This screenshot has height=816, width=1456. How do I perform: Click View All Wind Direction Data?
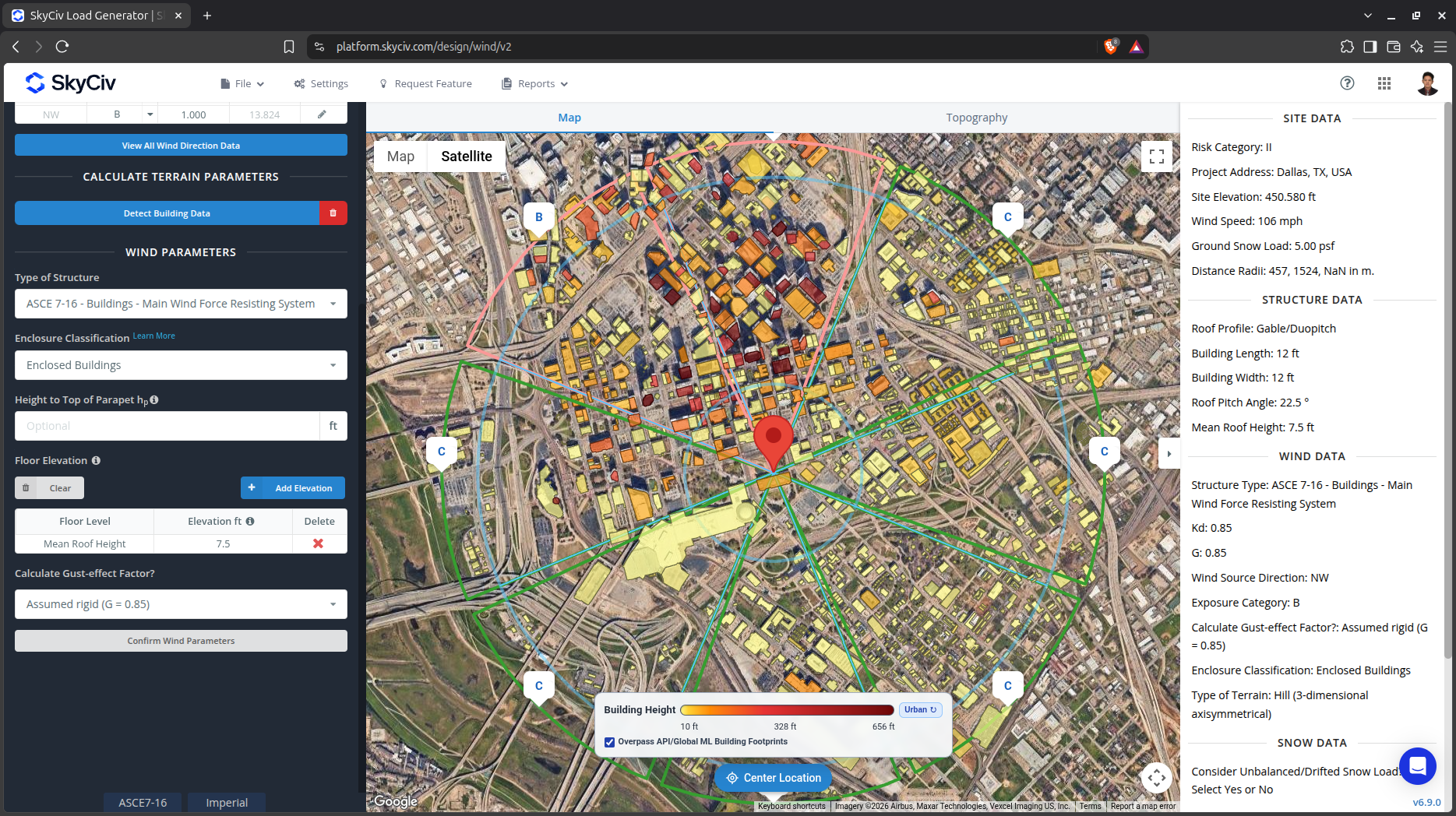(181, 146)
